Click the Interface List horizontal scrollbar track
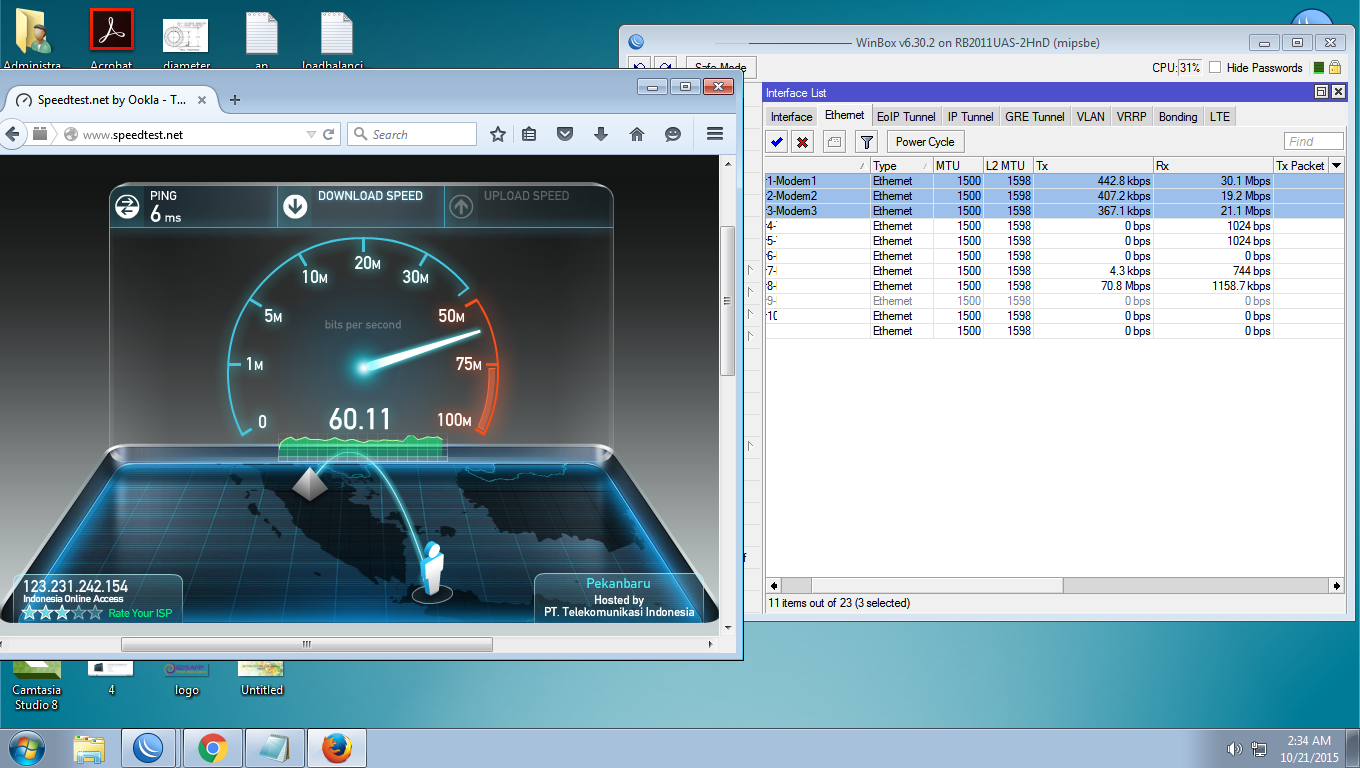 point(1056,585)
